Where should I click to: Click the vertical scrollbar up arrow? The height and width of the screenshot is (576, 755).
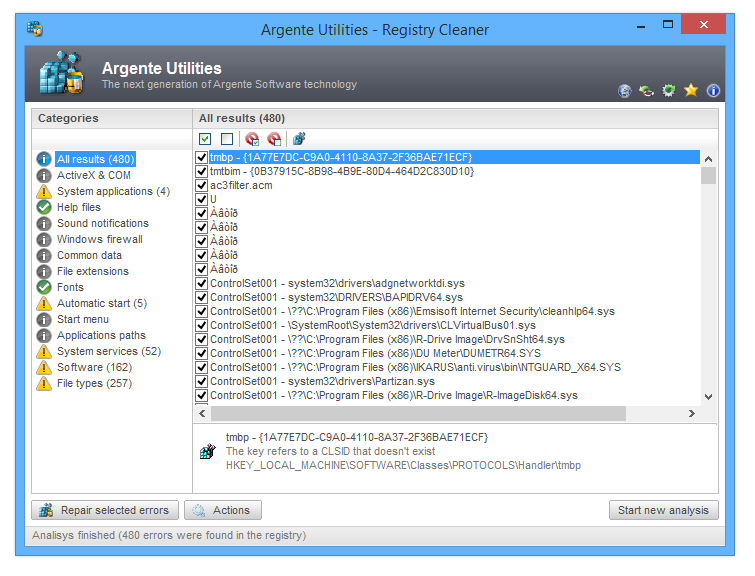[x=708, y=159]
